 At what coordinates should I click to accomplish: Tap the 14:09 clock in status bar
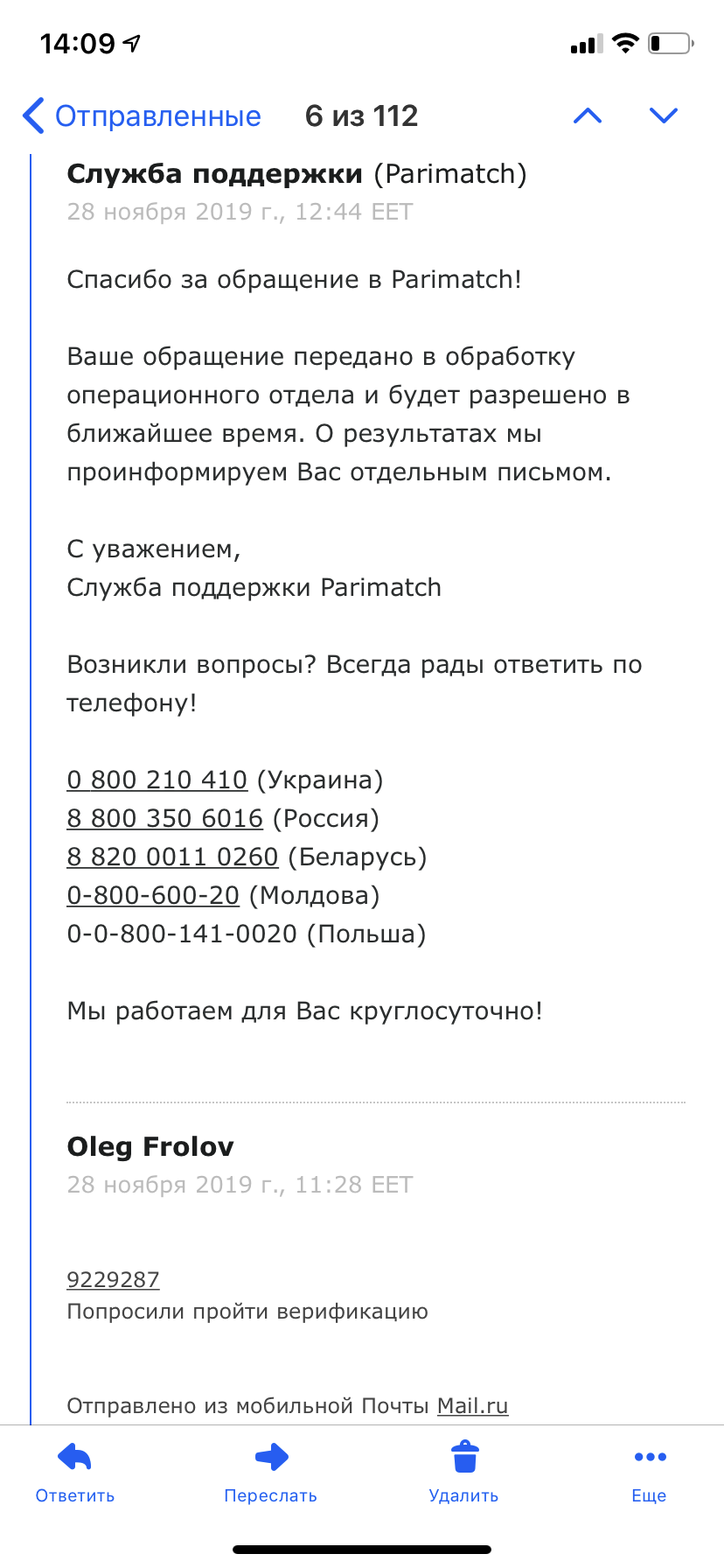(78, 44)
